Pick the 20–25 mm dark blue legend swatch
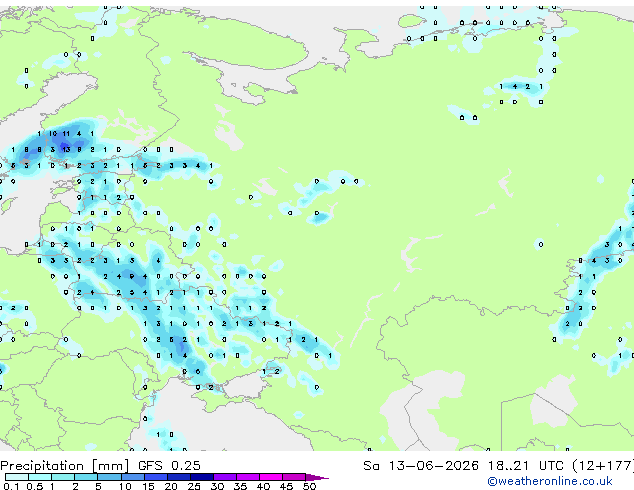Screen dimensions: 634x490 178,477
